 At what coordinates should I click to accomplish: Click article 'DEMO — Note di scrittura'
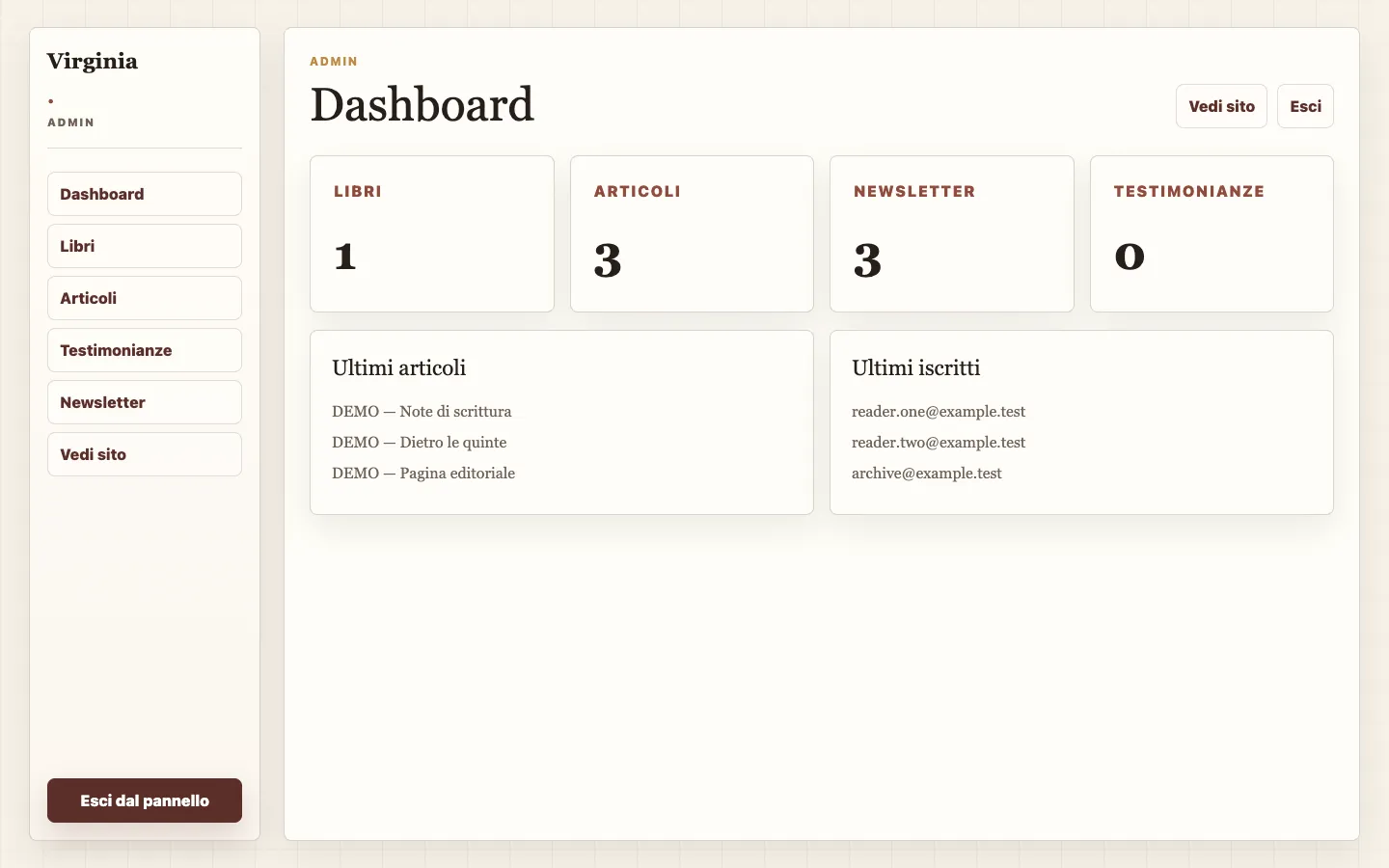pyautogui.click(x=422, y=411)
